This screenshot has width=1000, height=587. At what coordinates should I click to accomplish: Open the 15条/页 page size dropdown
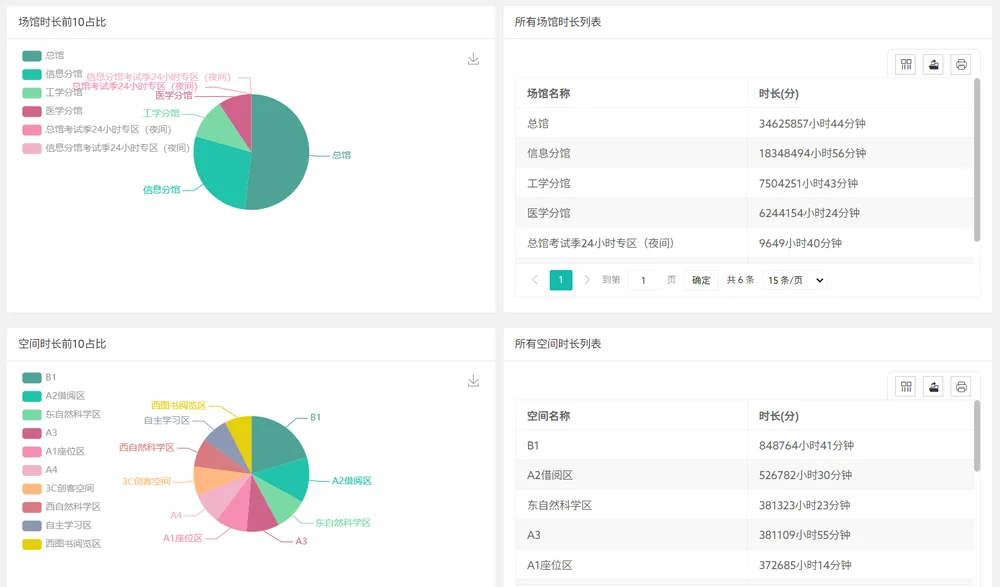pos(795,280)
